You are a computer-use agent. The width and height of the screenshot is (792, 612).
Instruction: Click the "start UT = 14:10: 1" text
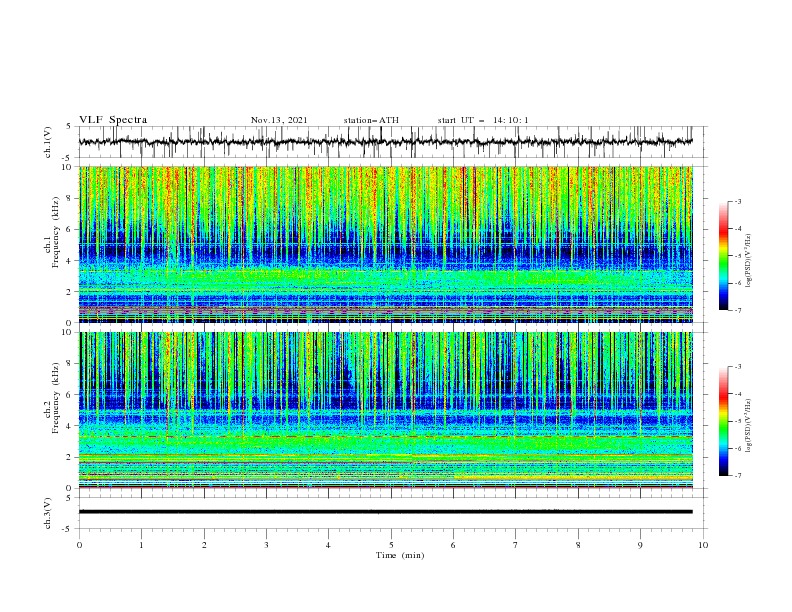click(x=483, y=120)
